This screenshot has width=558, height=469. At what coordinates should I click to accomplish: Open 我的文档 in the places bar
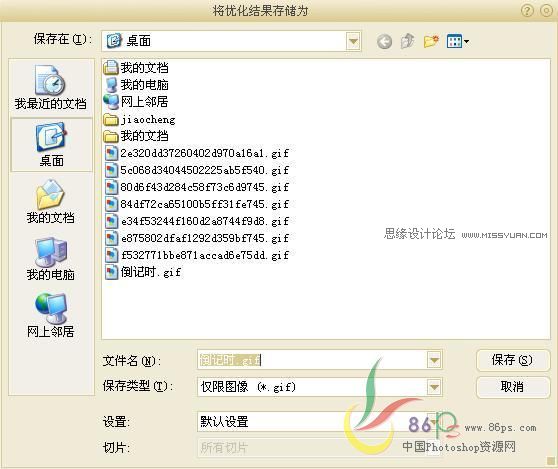coord(51,202)
